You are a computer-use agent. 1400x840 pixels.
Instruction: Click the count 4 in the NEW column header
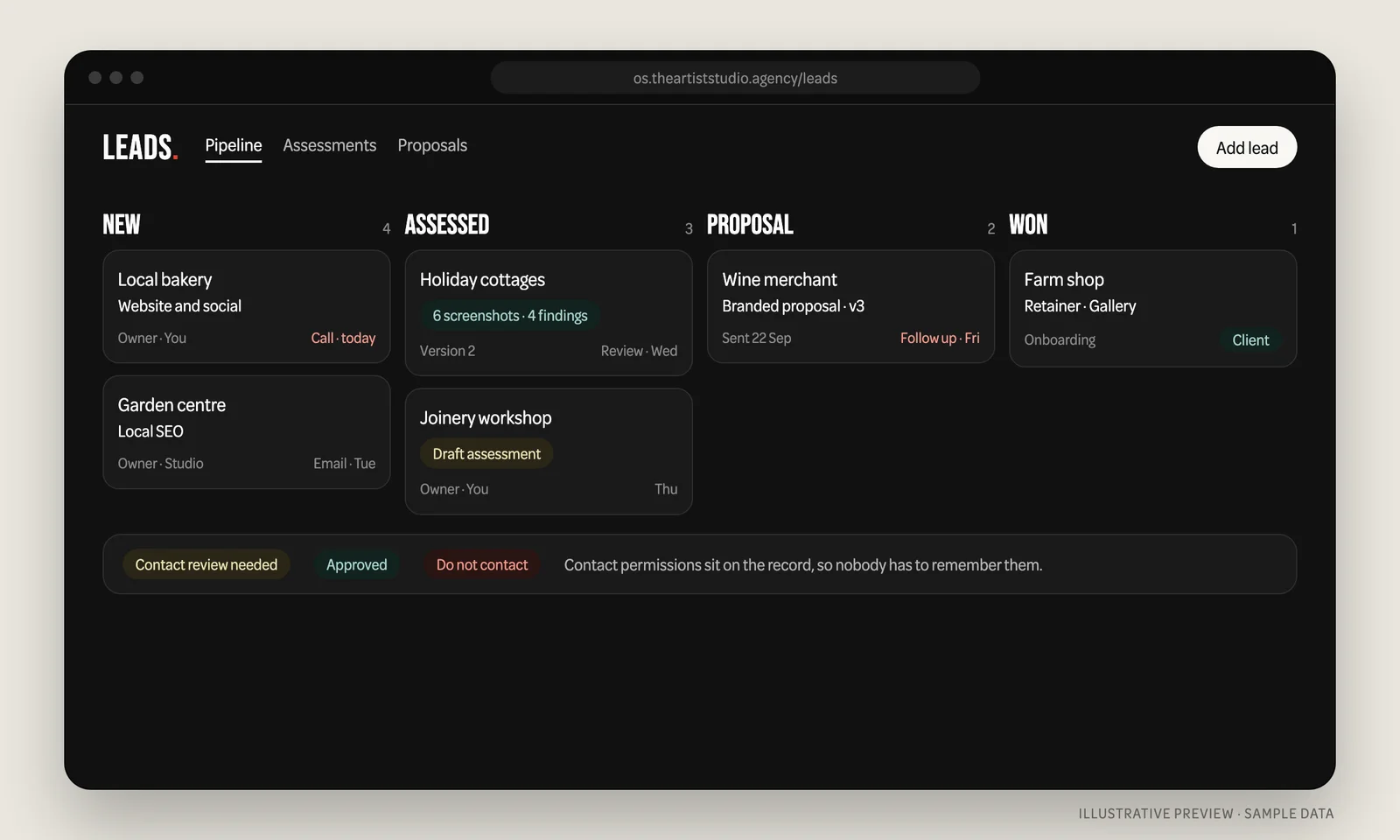coord(386,228)
